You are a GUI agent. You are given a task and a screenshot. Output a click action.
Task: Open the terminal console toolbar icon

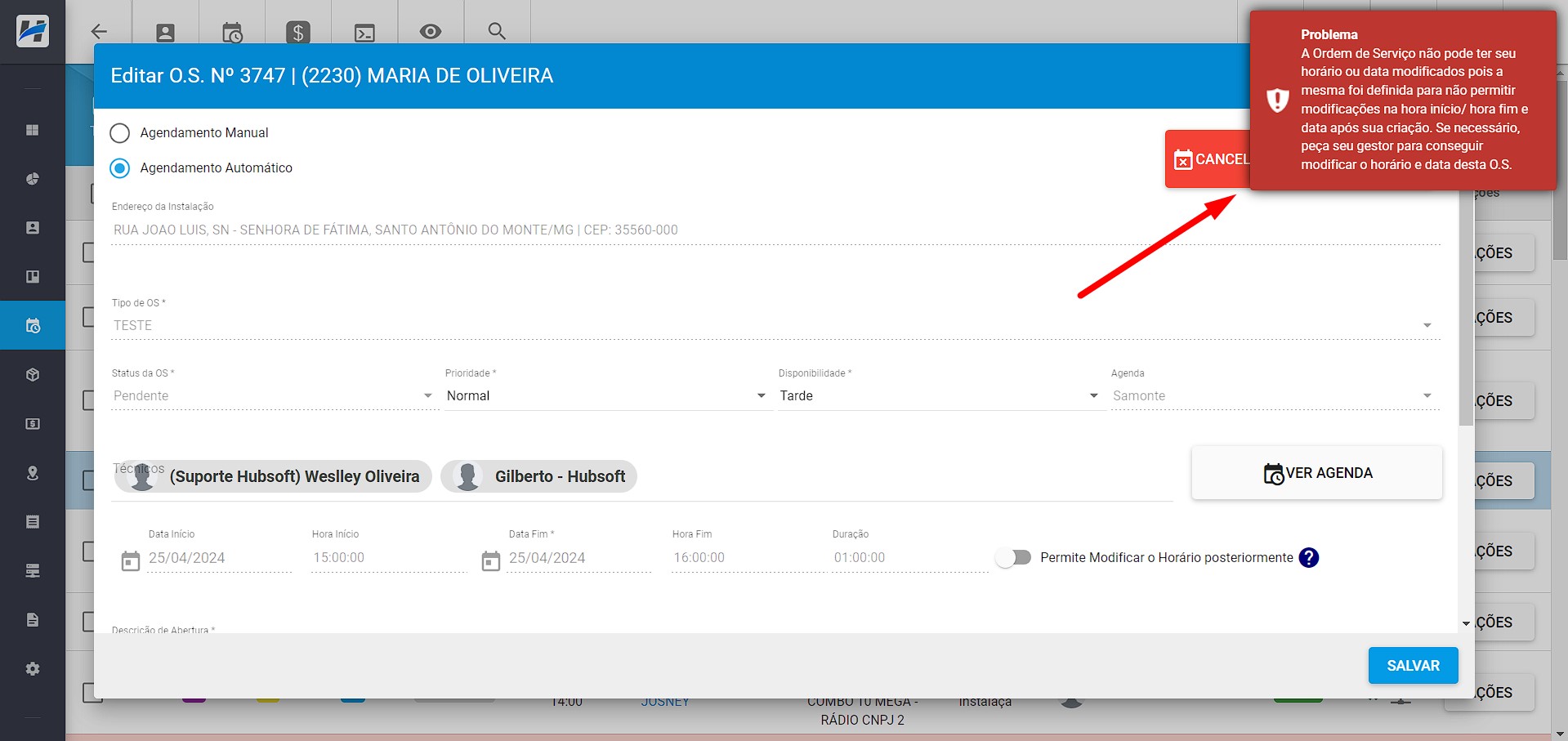pos(364,33)
